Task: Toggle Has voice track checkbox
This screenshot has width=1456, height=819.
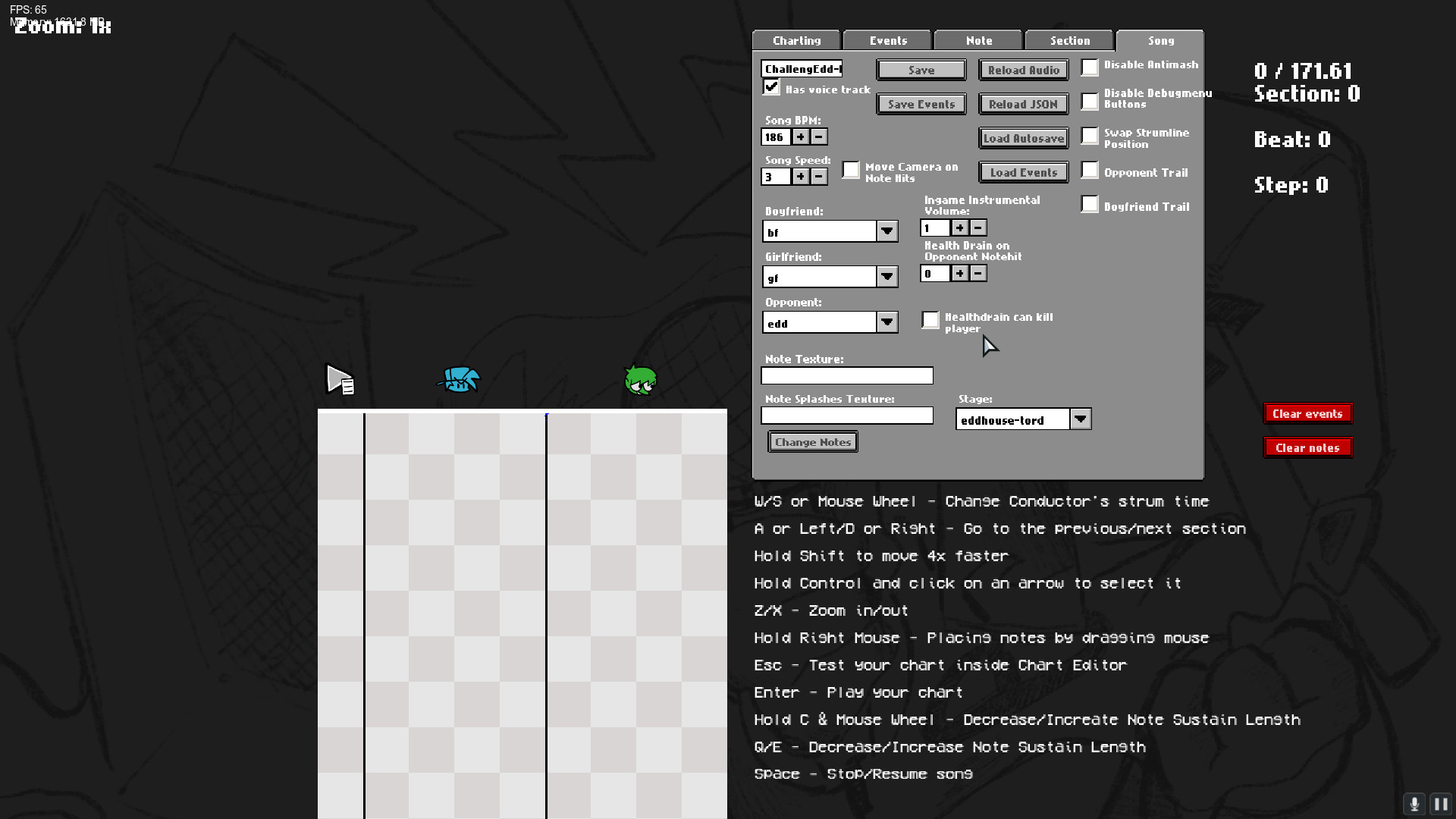Action: click(771, 88)
